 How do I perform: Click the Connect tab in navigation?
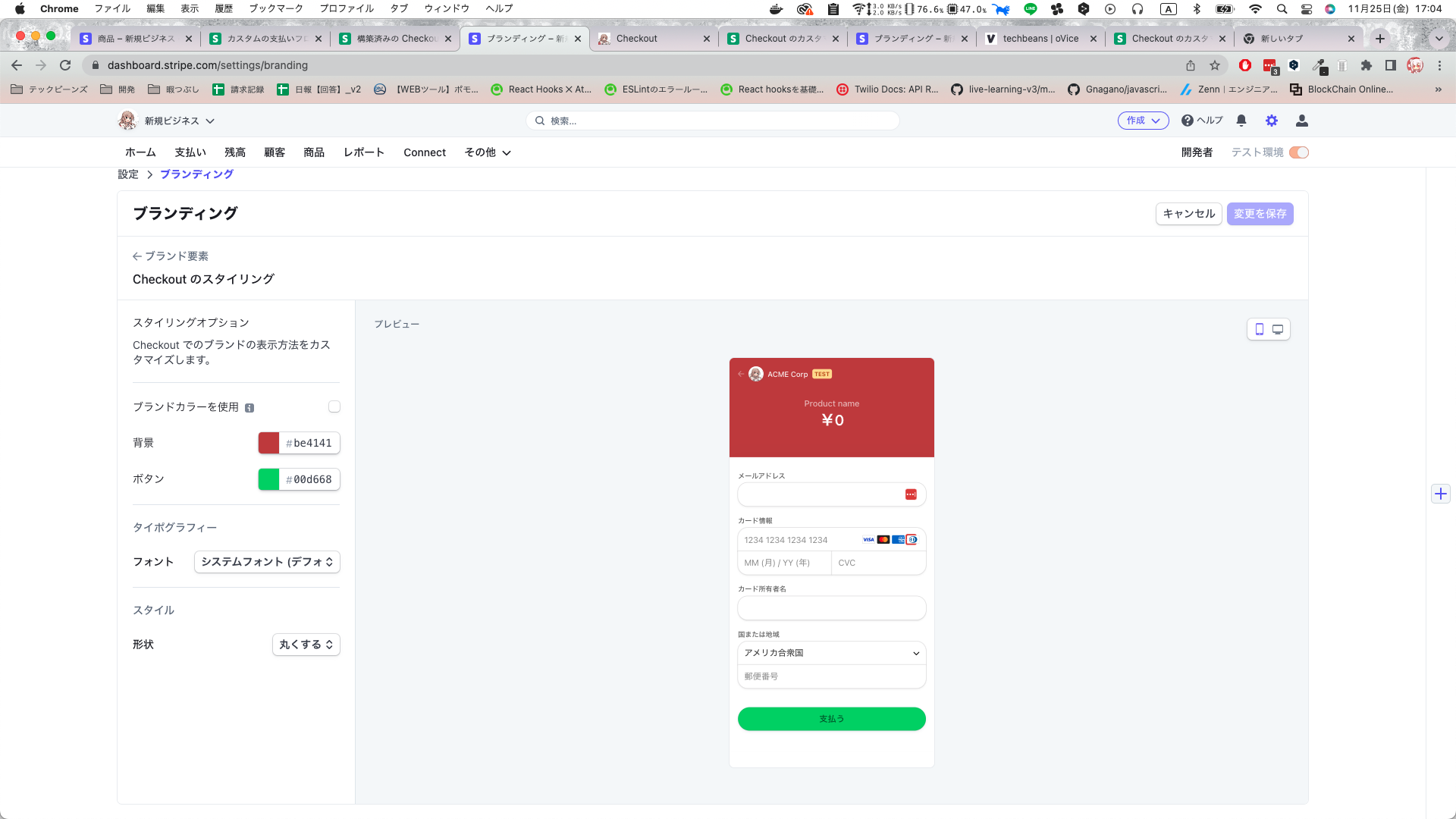point(424,152)
